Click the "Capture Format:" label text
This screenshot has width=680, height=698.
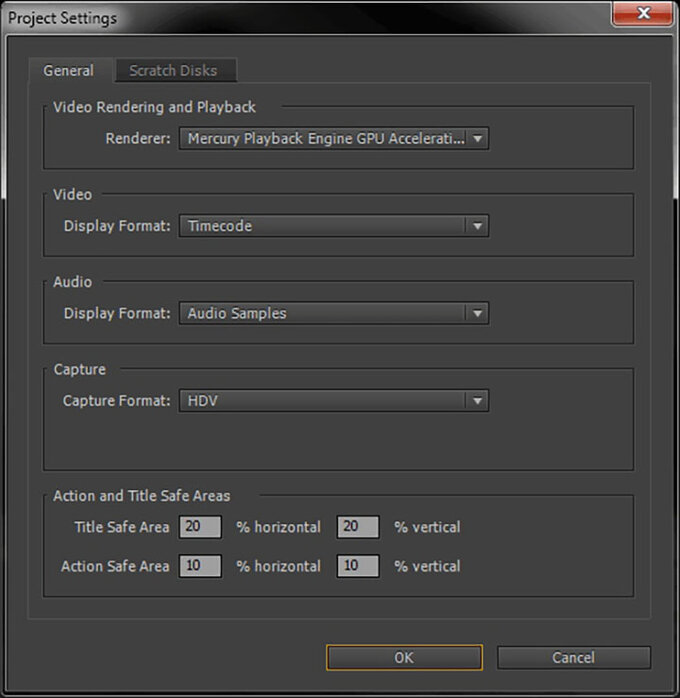pos(117,401)
